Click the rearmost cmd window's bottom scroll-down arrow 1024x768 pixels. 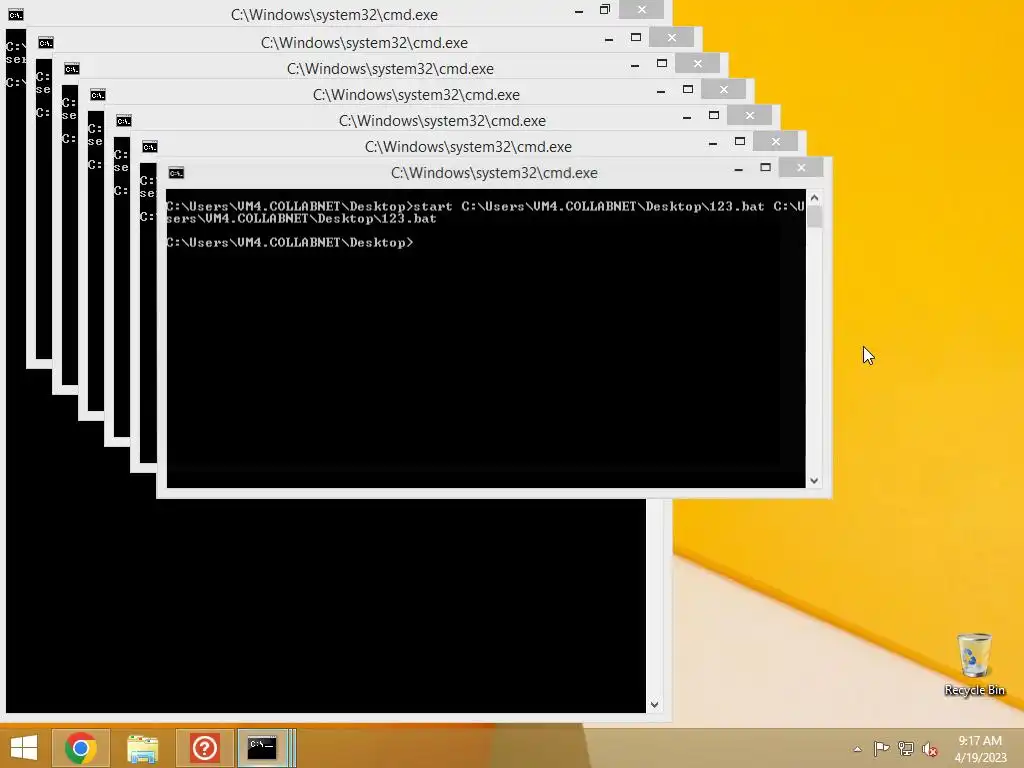click(x=654, y=705)
